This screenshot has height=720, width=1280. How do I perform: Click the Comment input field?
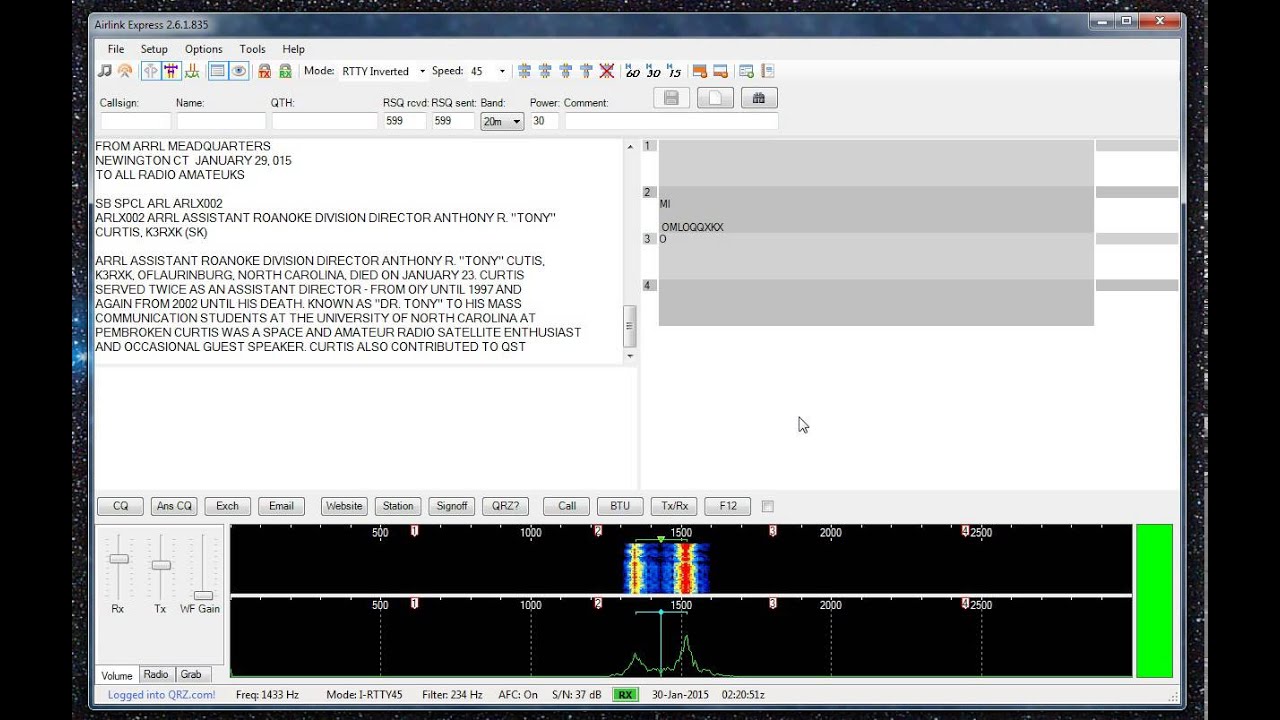[671, 121]
